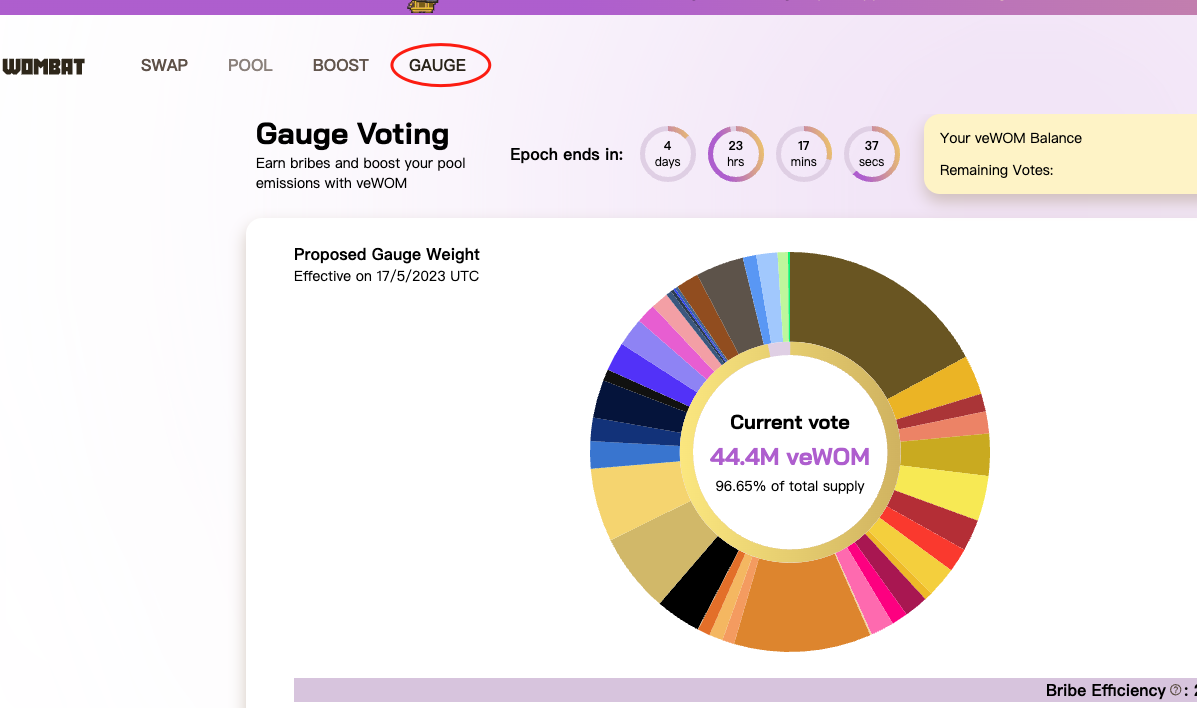Click the chest icon in top banner
1197x708 pixels.
pos(423,6)
